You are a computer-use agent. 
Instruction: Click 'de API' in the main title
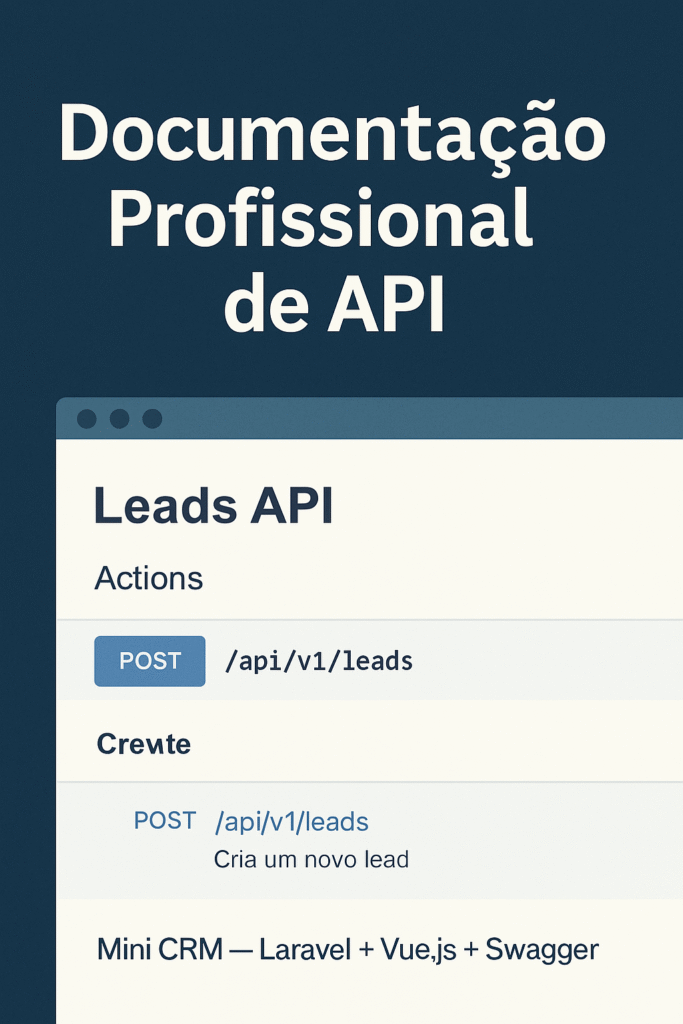tap(335, 305)
